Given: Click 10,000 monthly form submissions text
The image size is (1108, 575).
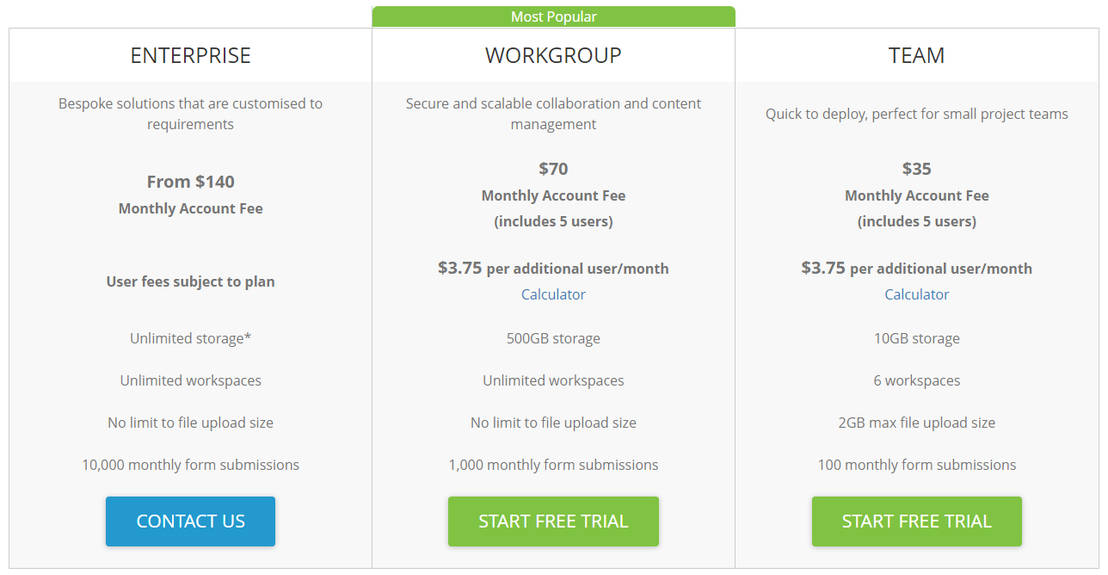Looking at the screenshot, I should [x=190, y=464].
